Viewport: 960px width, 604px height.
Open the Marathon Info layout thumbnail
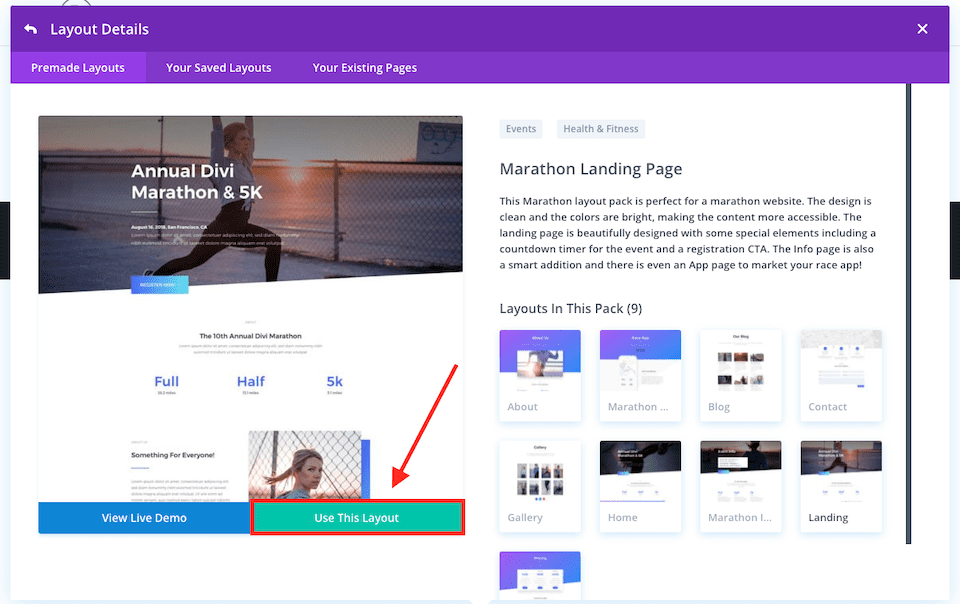[x=740, y=486]
